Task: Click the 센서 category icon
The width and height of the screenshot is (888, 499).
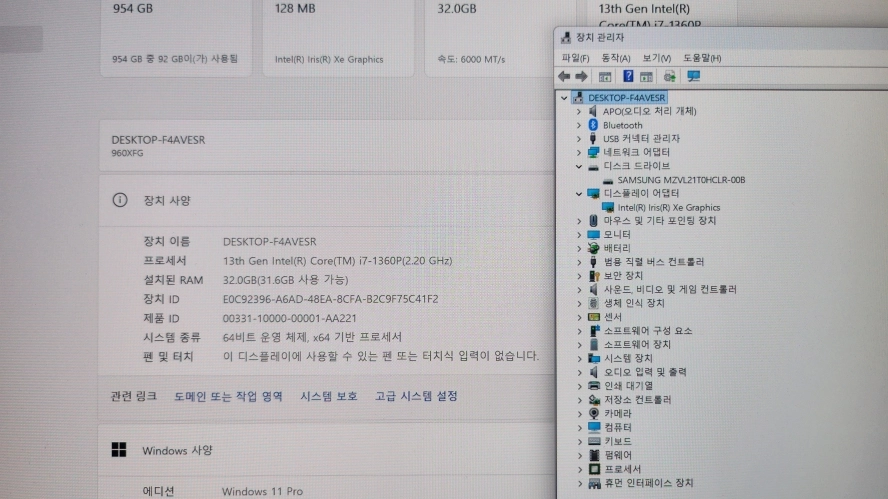Action: (x=594, y=317)
